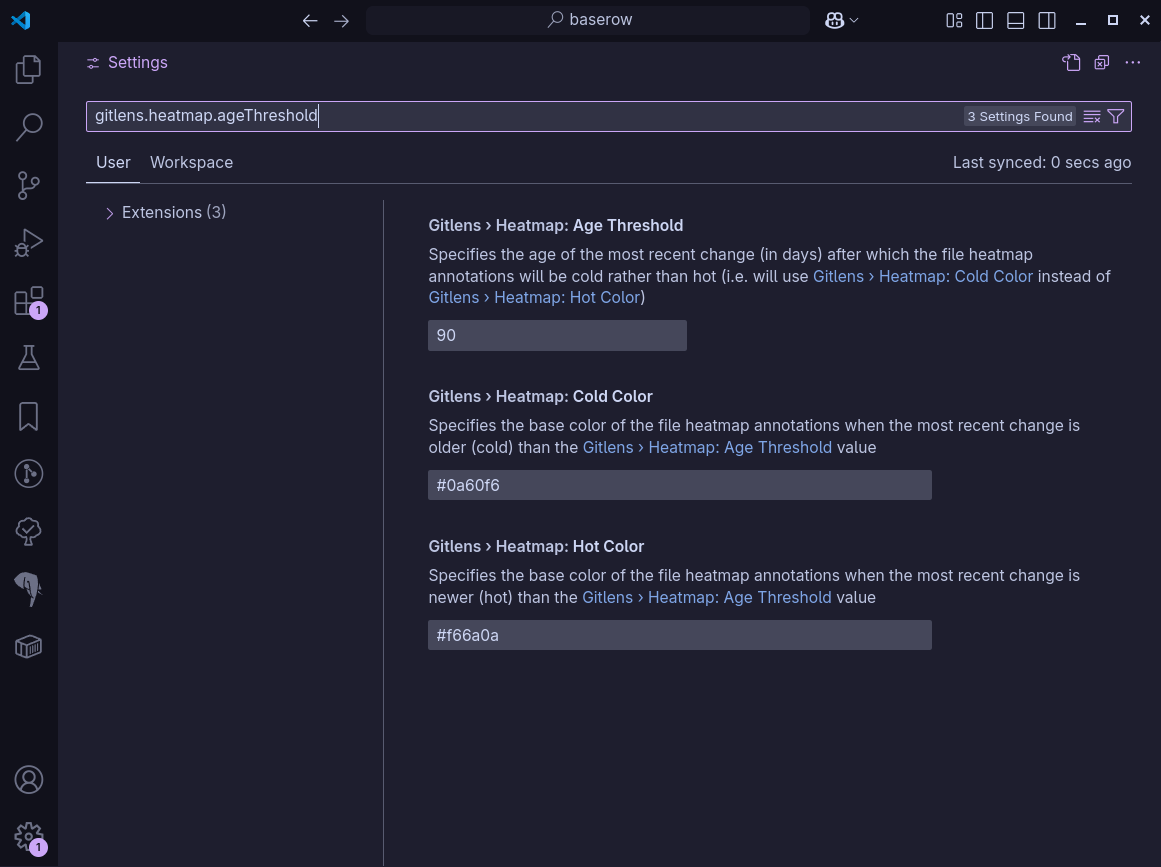1161x867 pixels.
Task: Open Settings JSON file icon
Action: [x=1071, y=63]
